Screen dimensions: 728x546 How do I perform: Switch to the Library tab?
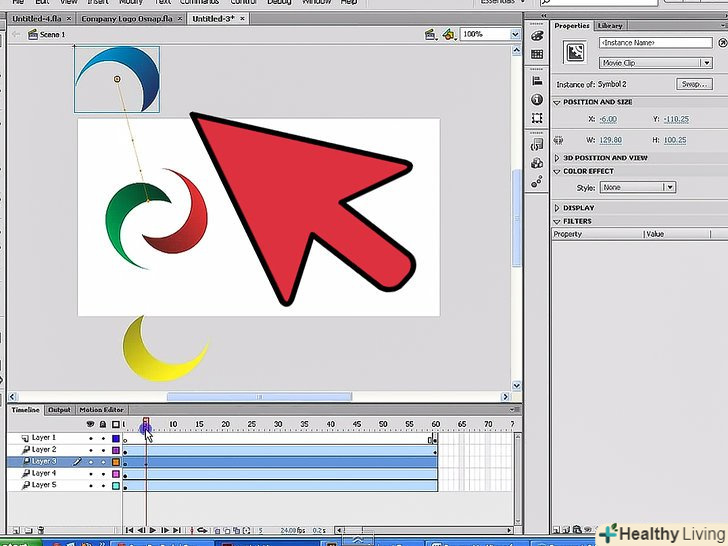point(608,25)
